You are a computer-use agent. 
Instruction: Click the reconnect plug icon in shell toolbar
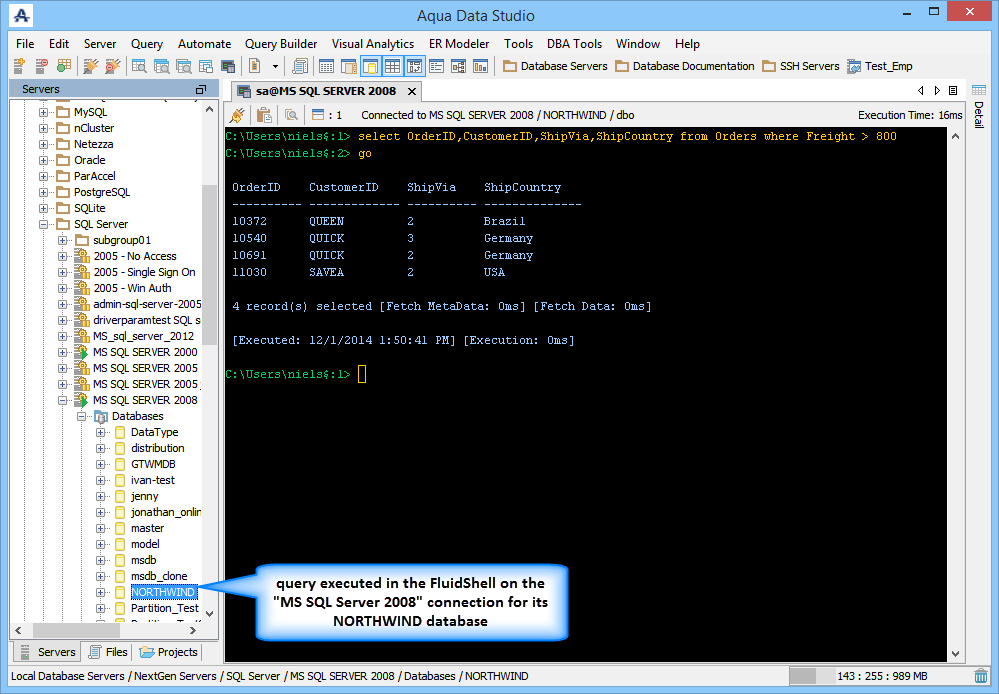pyautogui.click(x=238, y=115)
